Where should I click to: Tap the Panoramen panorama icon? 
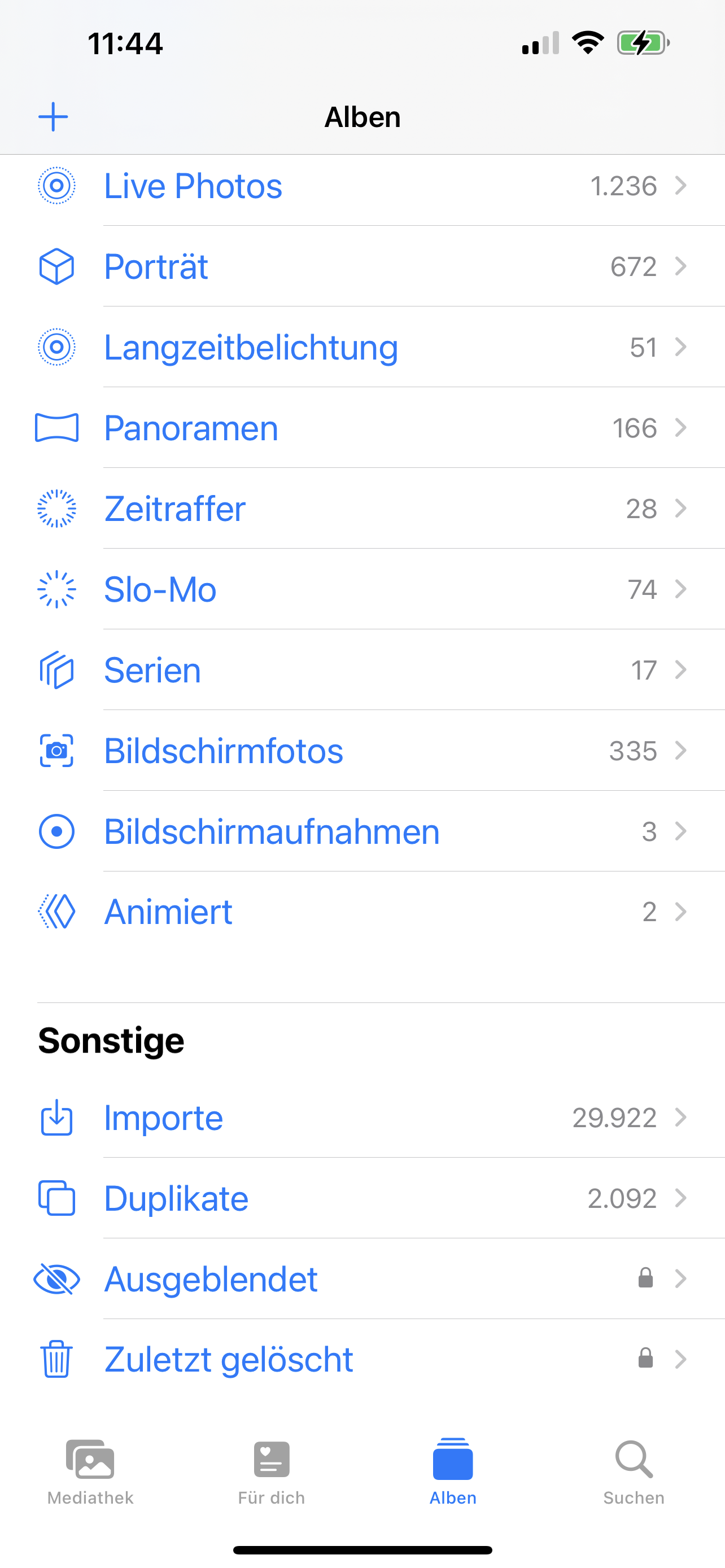click(x=56, y=427)
